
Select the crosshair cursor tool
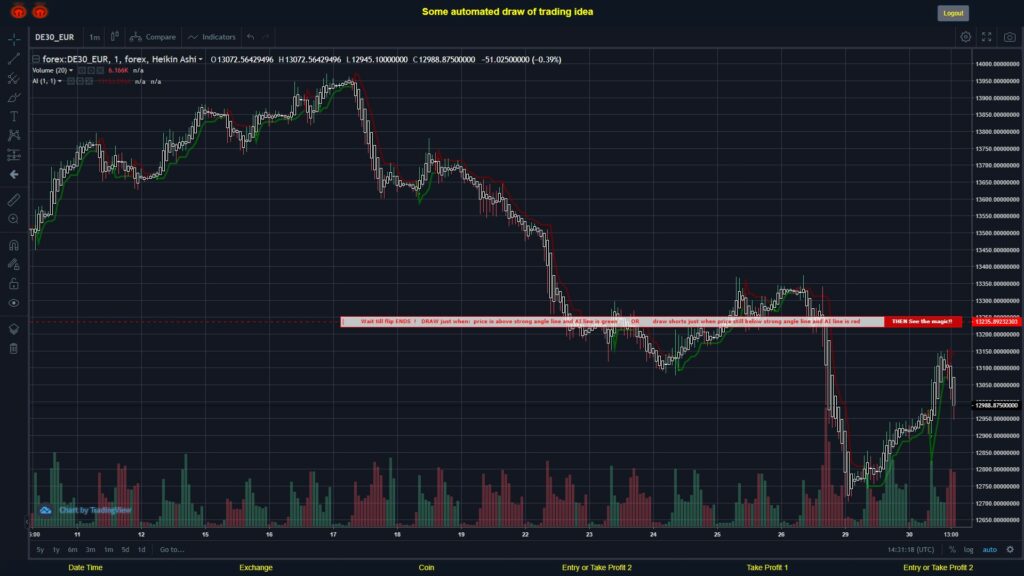tap(14, 39)
